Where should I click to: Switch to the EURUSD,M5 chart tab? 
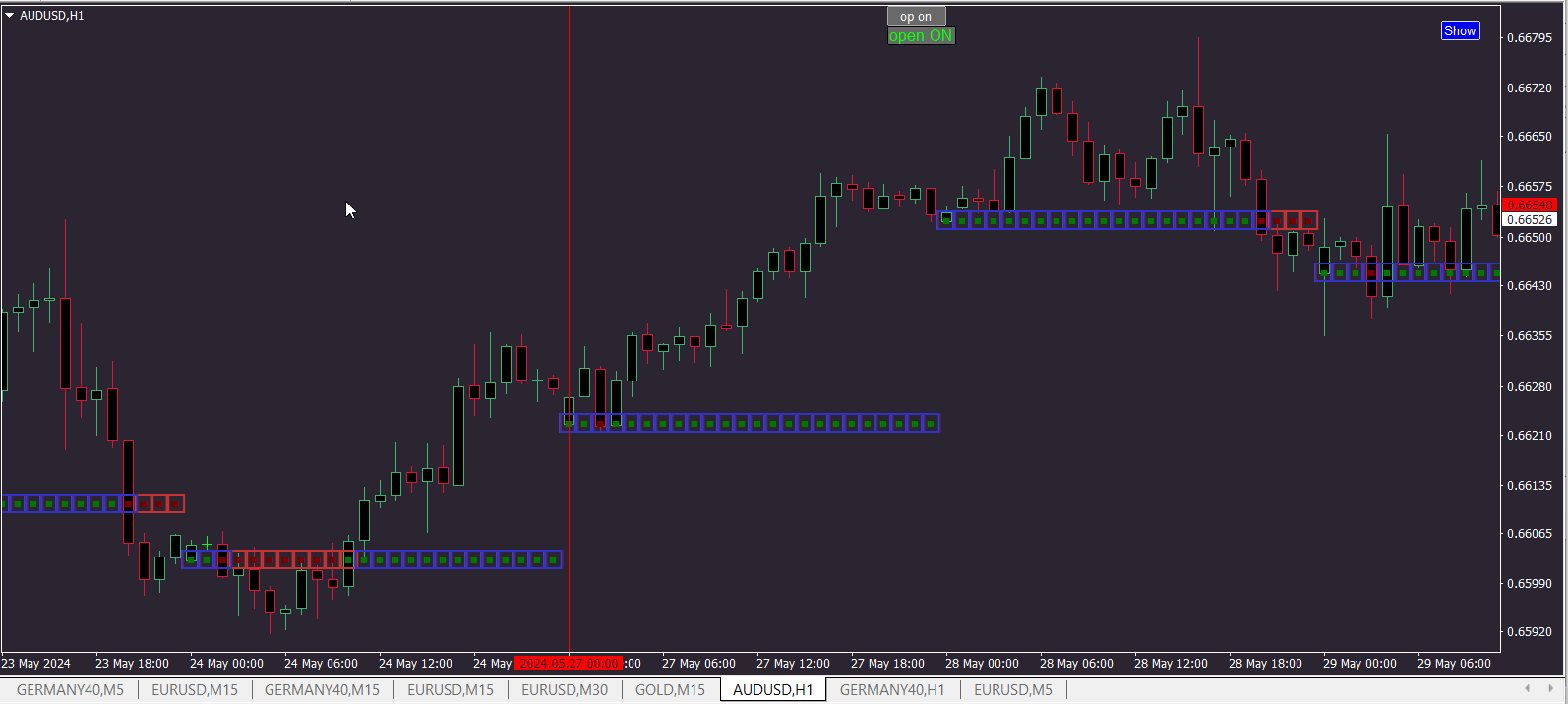1013,689
